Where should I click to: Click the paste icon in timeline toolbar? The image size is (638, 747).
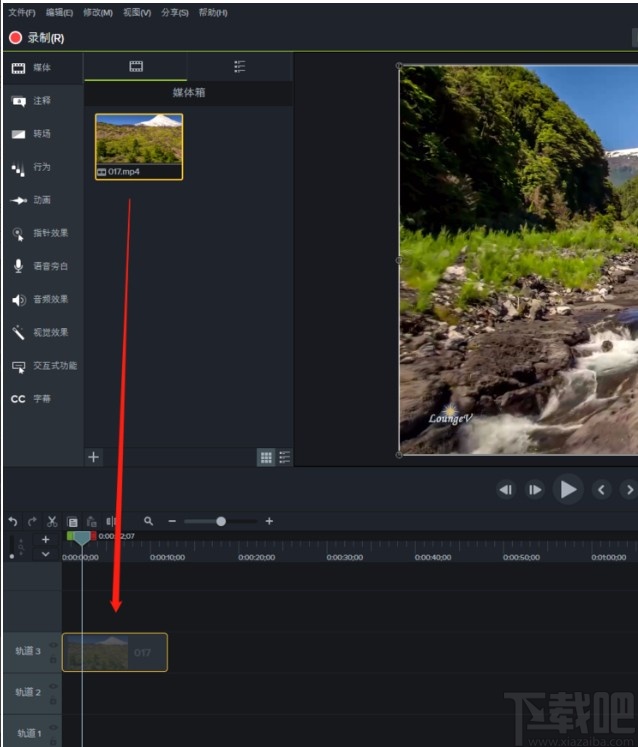click(91, 522)
